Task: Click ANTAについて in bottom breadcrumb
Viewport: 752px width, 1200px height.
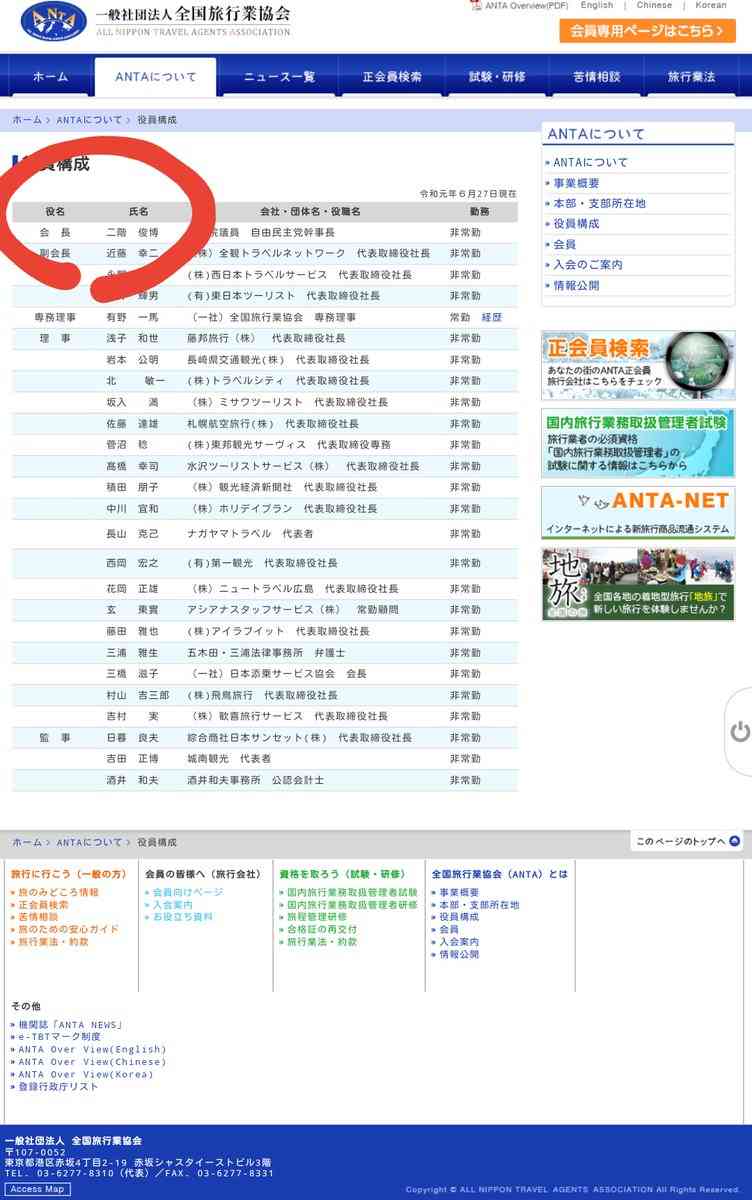Action: [x=89, y=843]
